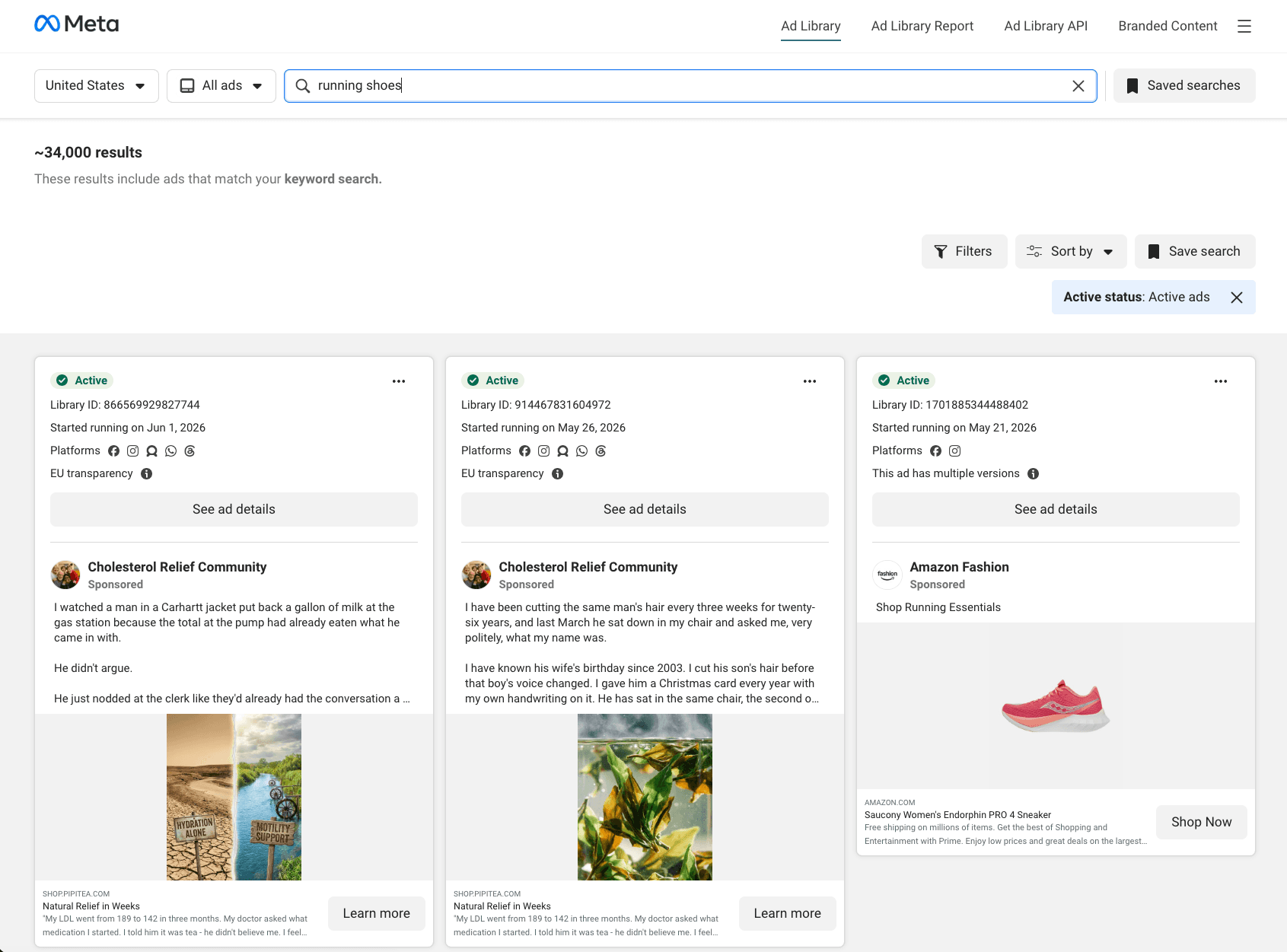See ad details for ad 866569929827744
This screenshot has width=1287, height=952.
[x=234, y=510]
